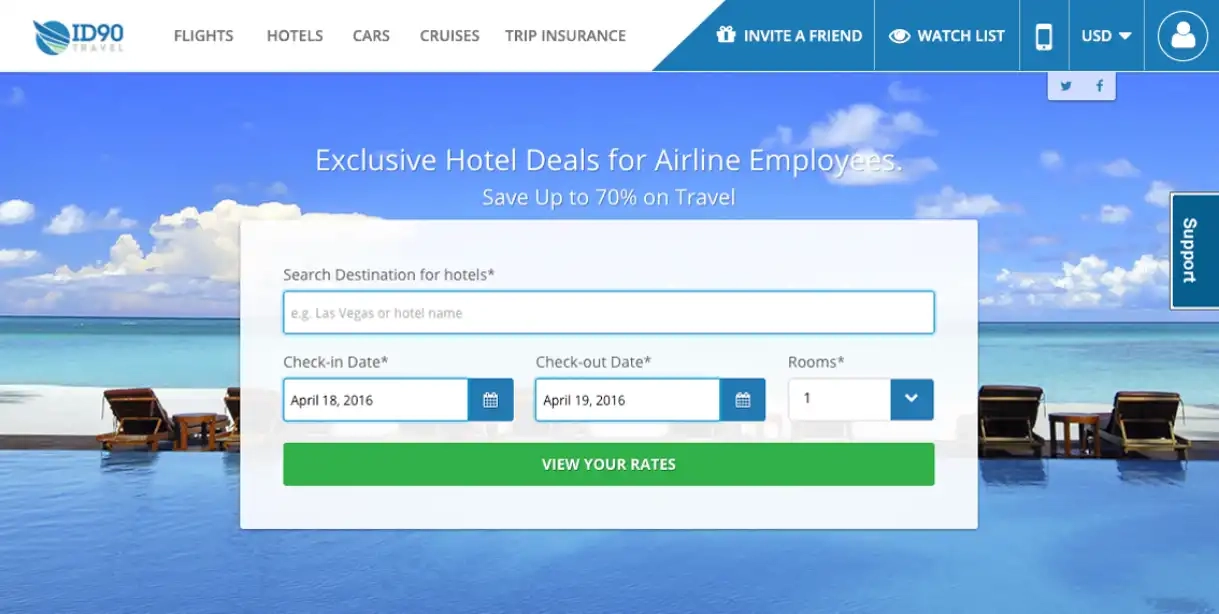Screen dimensions: 1219x614
Task: Open the Rooms selection box showing 1
Action: [840, 399]
